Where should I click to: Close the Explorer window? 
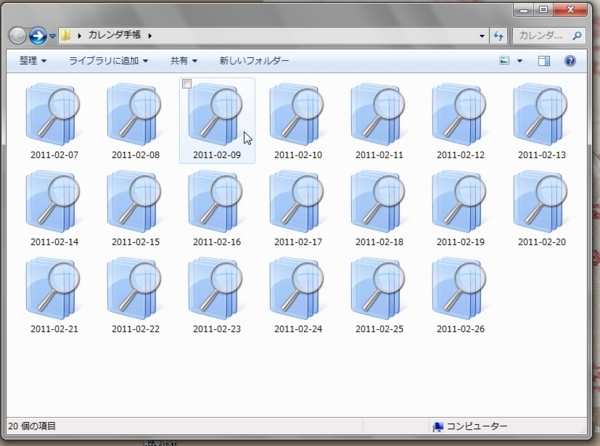(570, 10)
